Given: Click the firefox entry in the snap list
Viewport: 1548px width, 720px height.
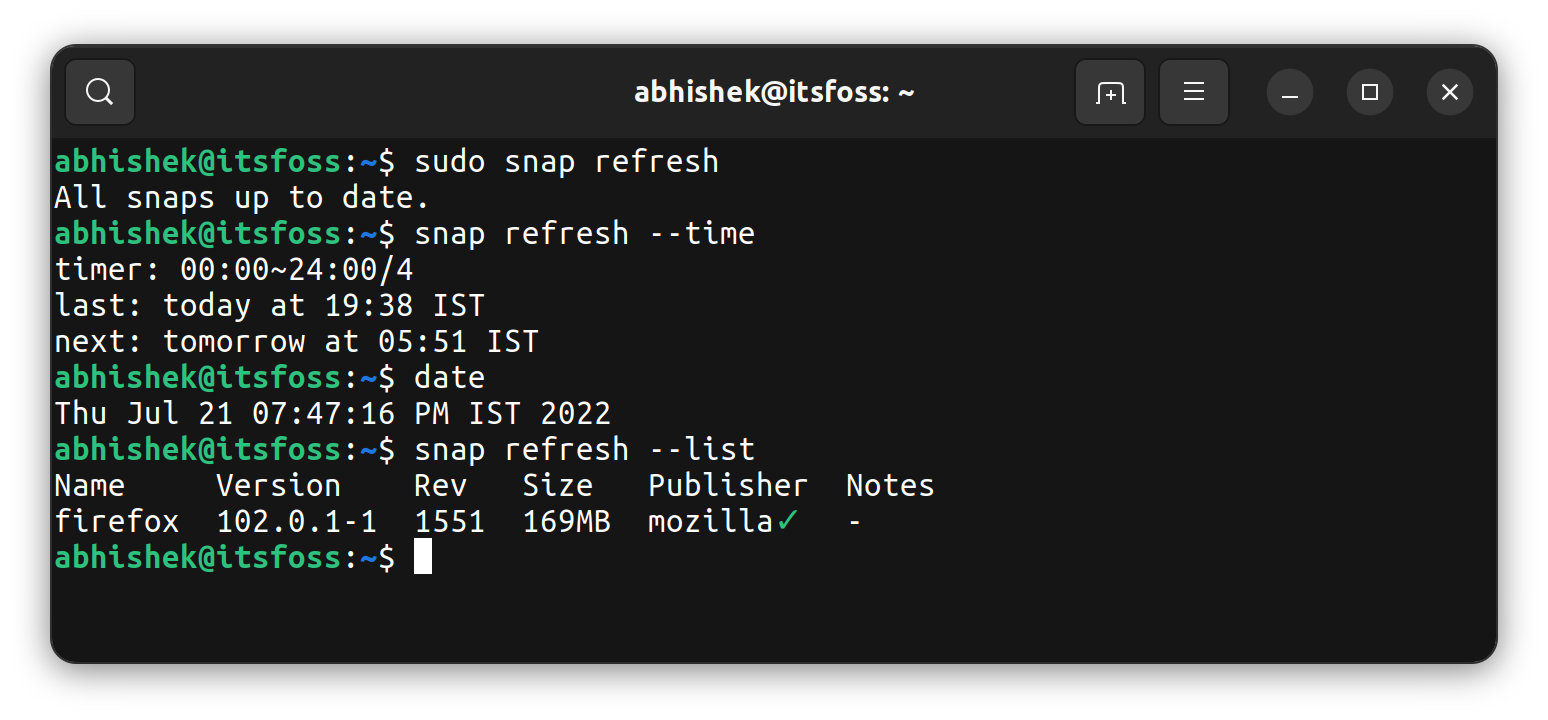Looking at the screenshot, I should click(x=117, y=521).
